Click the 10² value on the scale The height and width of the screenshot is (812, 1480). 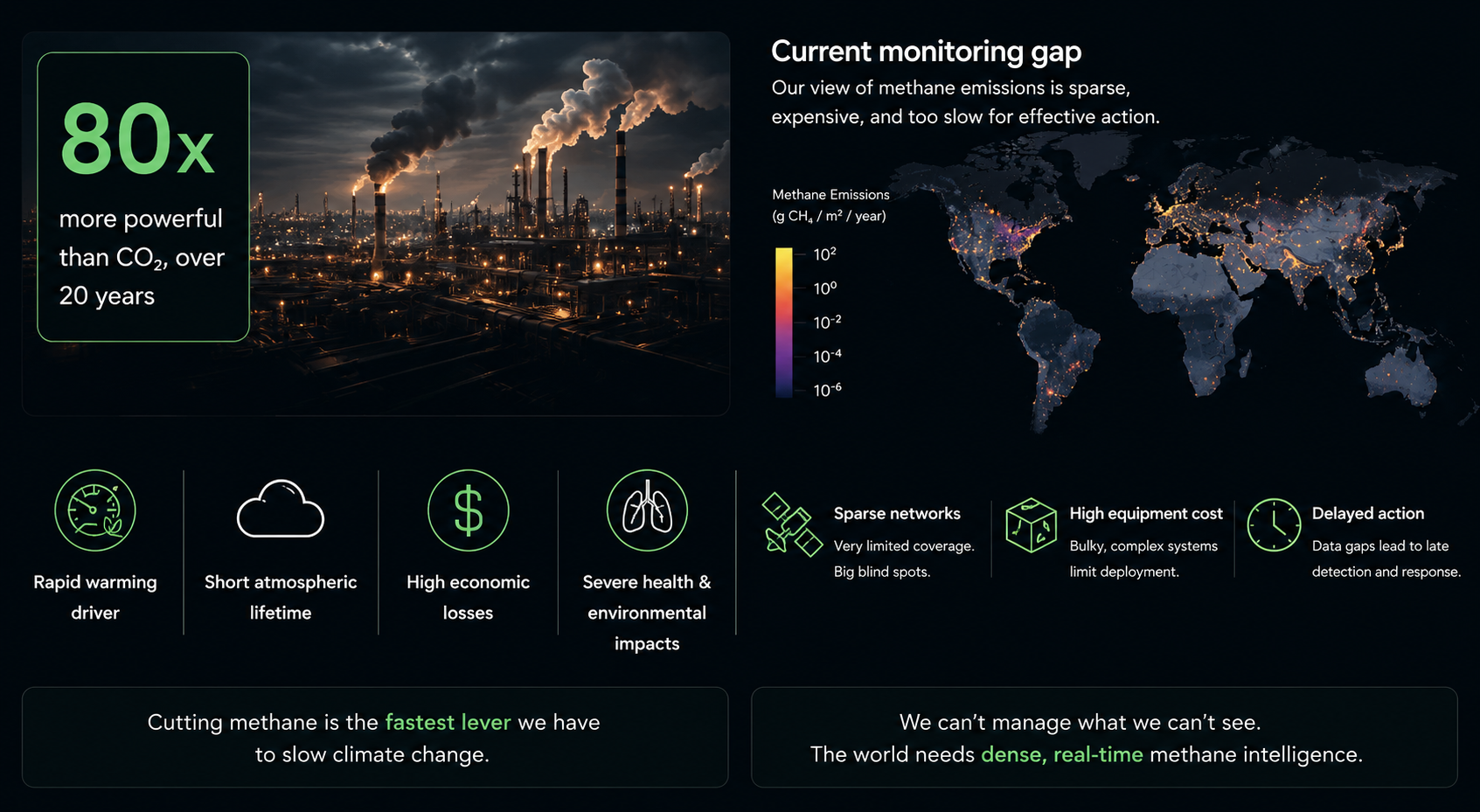coord(824,254)
